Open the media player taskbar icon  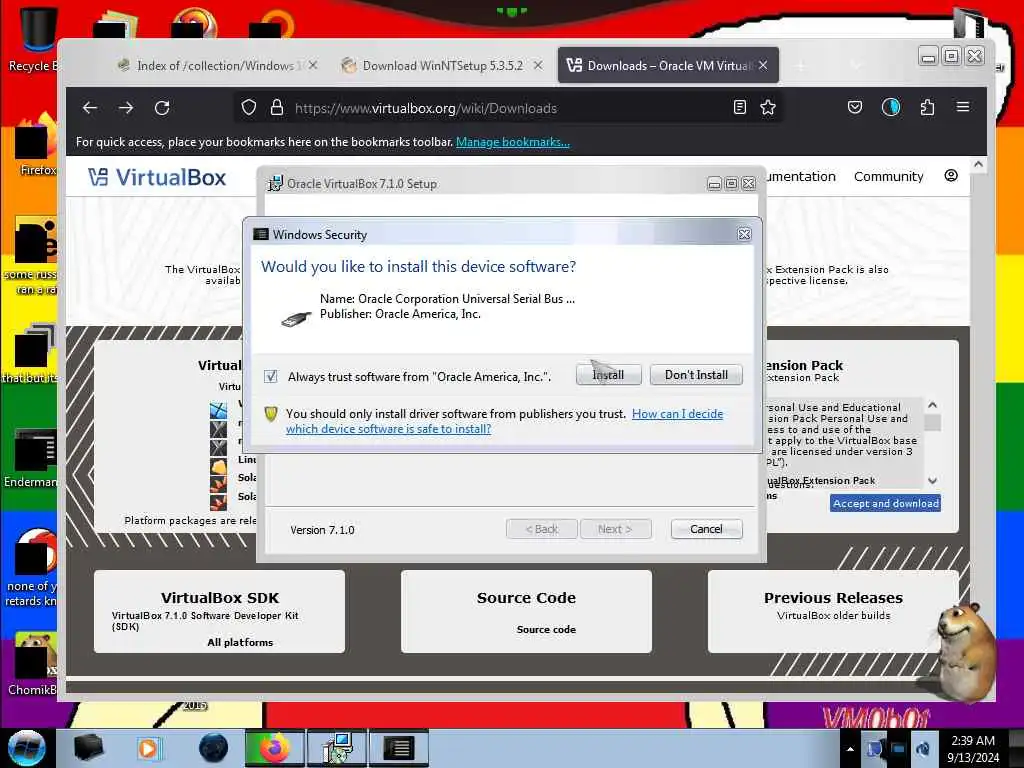(149, 748)
